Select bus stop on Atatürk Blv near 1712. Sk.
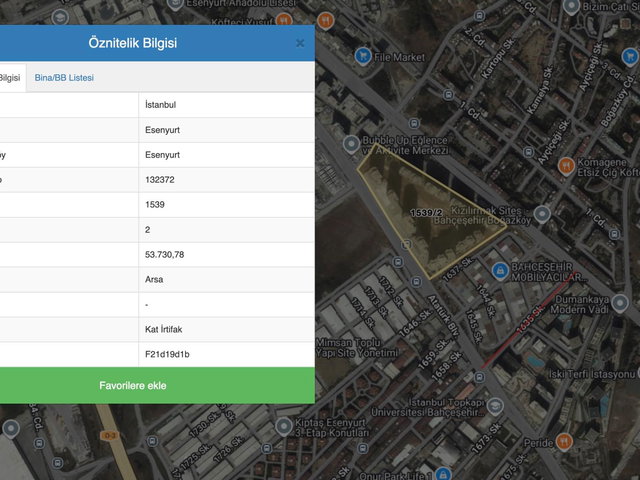The image size is (640, 480). tap(416, 282)
